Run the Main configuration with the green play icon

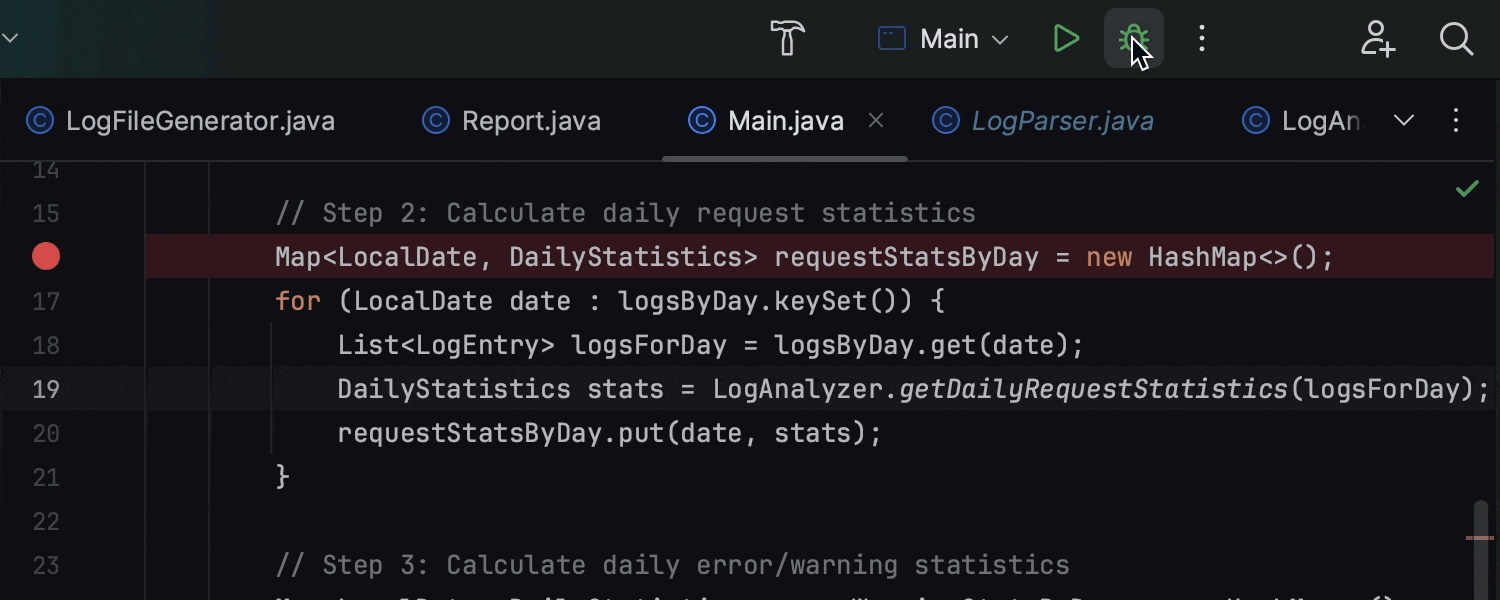[x=1066, y=38]
